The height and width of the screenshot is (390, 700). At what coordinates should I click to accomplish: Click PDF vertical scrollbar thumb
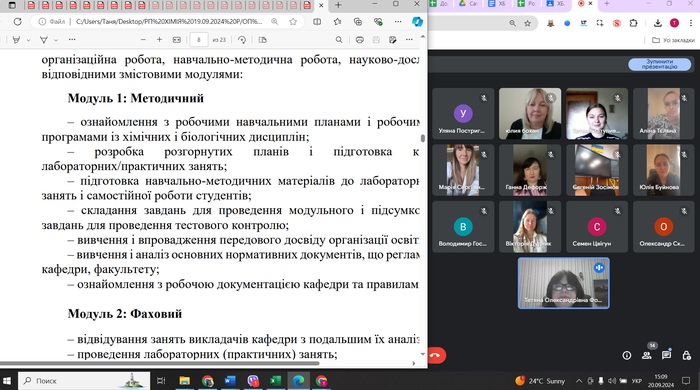click(423, 138)
